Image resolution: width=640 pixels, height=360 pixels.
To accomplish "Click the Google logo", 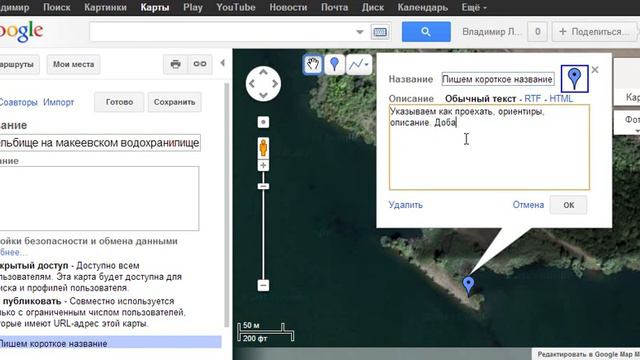I will [21, 31].
